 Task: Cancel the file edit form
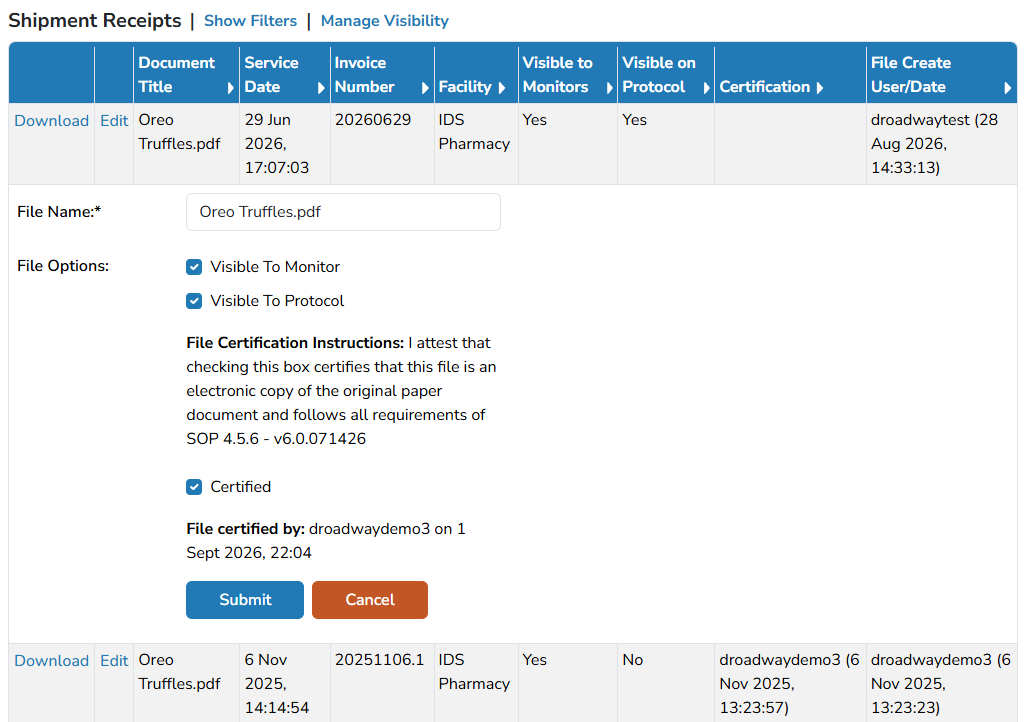[370, 600]
